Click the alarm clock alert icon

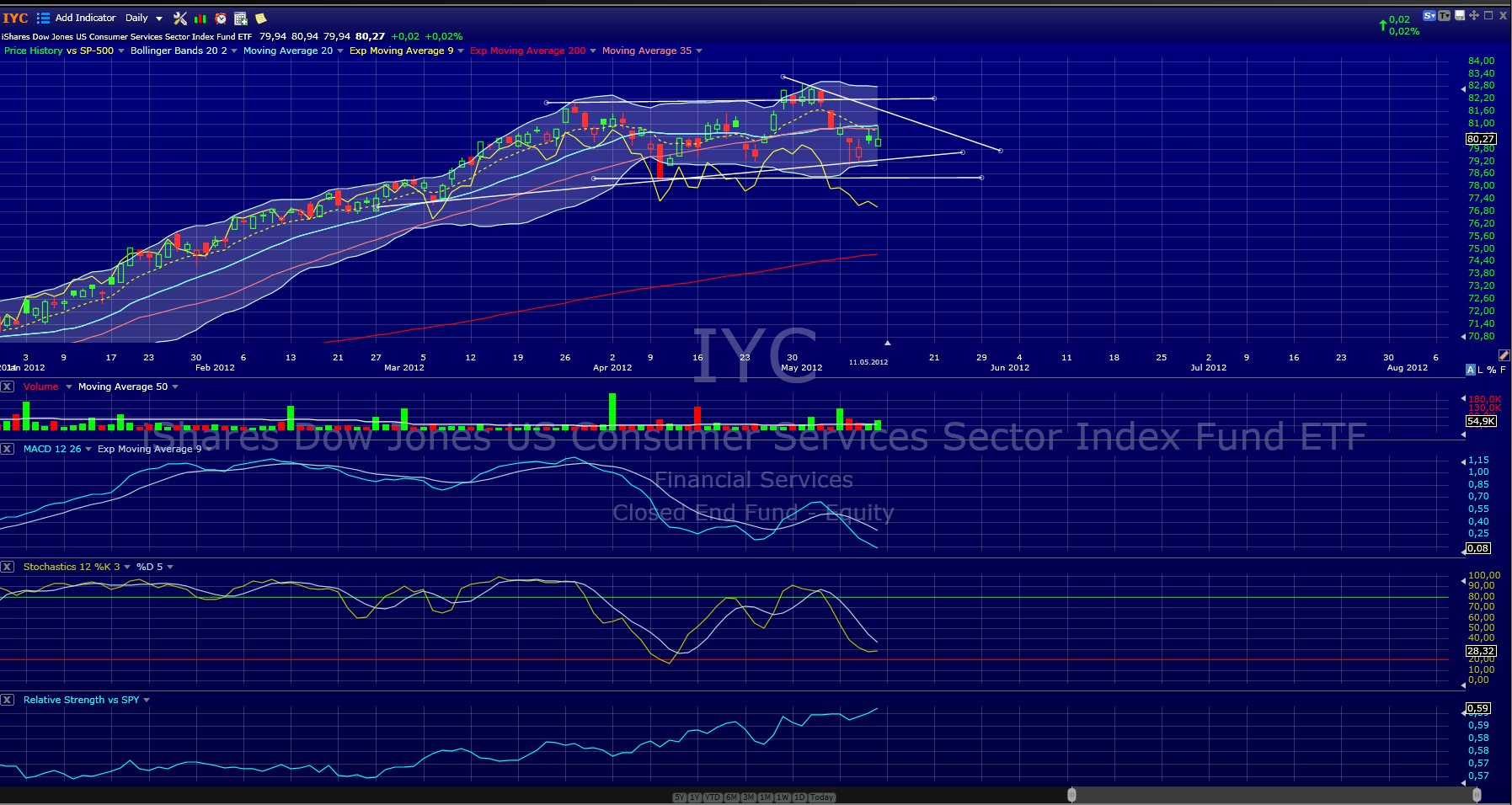pos(221,18)
